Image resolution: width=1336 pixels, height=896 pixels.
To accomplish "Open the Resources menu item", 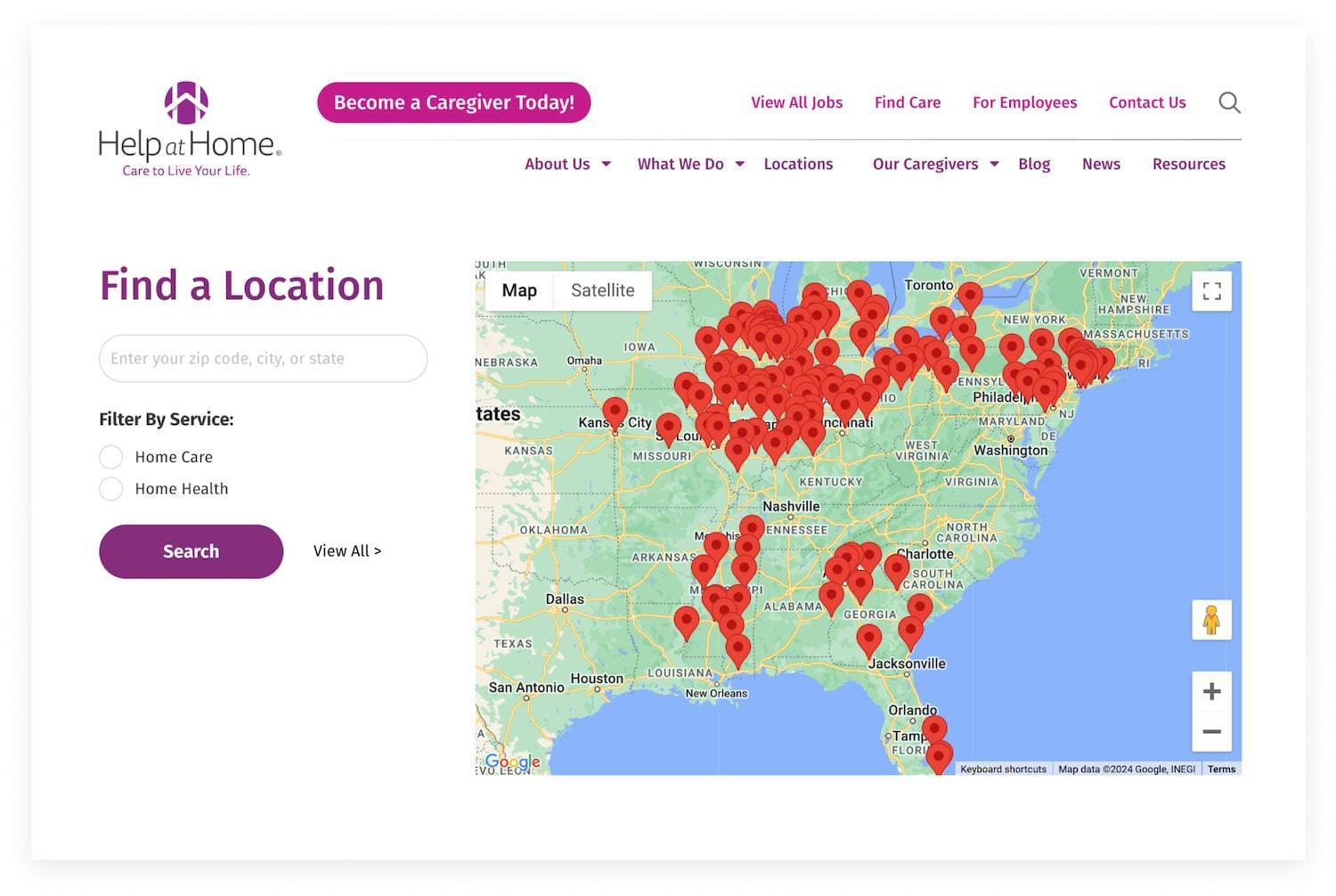I will 1189,164.
